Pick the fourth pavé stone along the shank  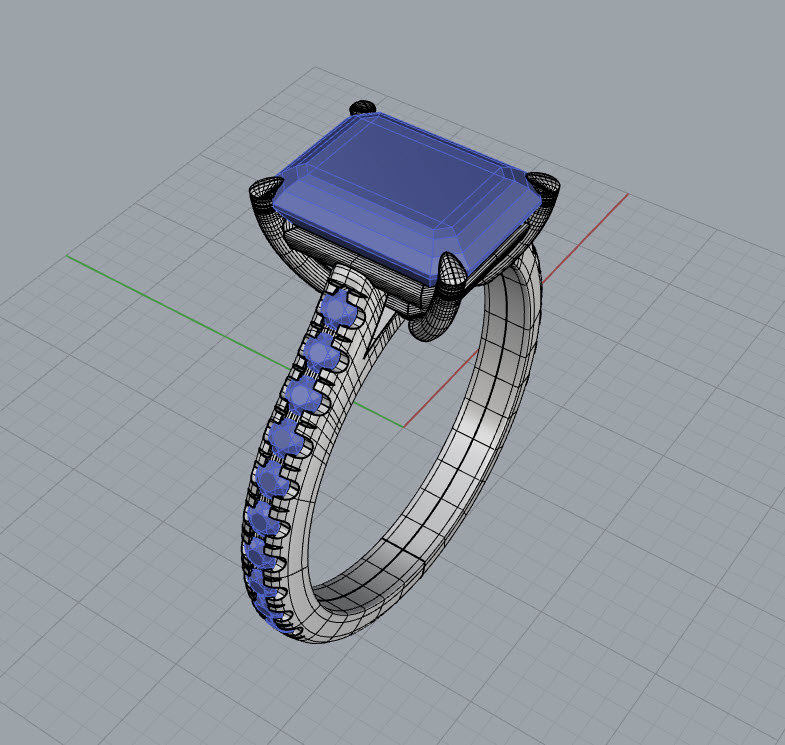(286, 438)
